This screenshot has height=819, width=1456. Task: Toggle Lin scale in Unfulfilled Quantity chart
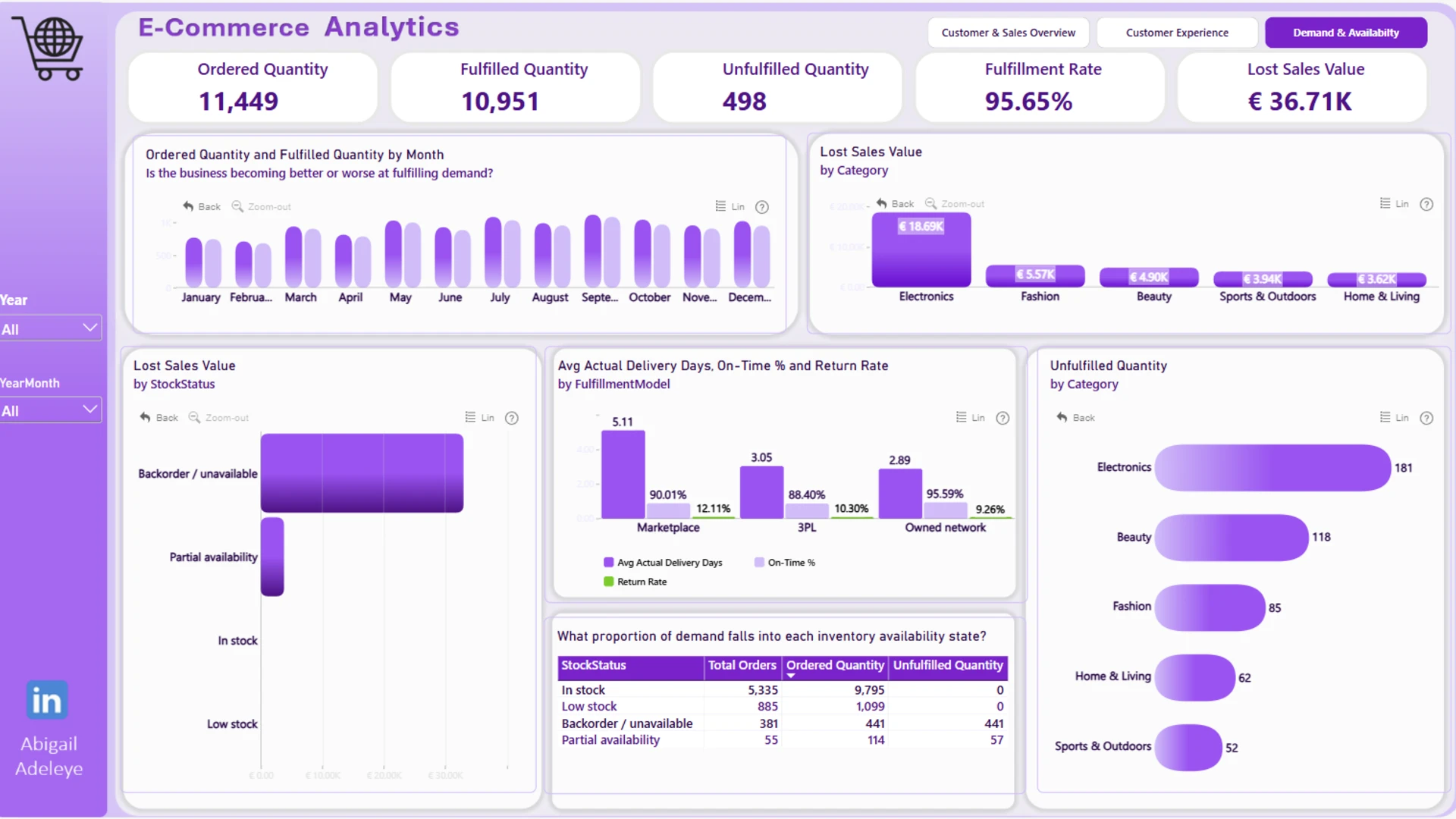click(x=1394, y=417)
